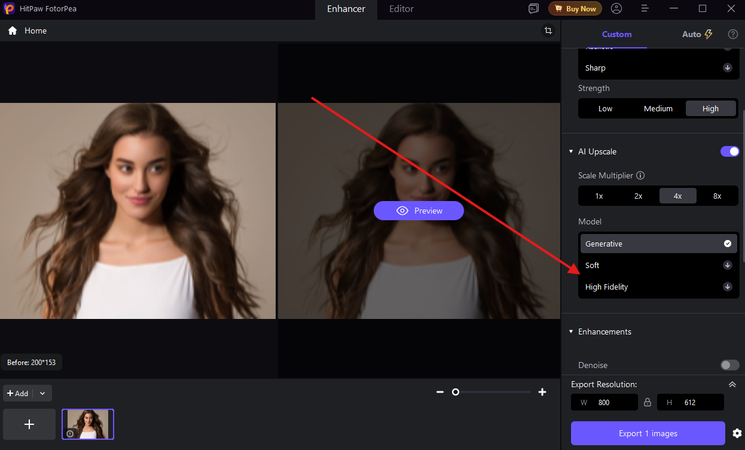Choose the 1x scale multiplier
The height and width of the screenshot is (450, 745).
[x=599, y=196]
